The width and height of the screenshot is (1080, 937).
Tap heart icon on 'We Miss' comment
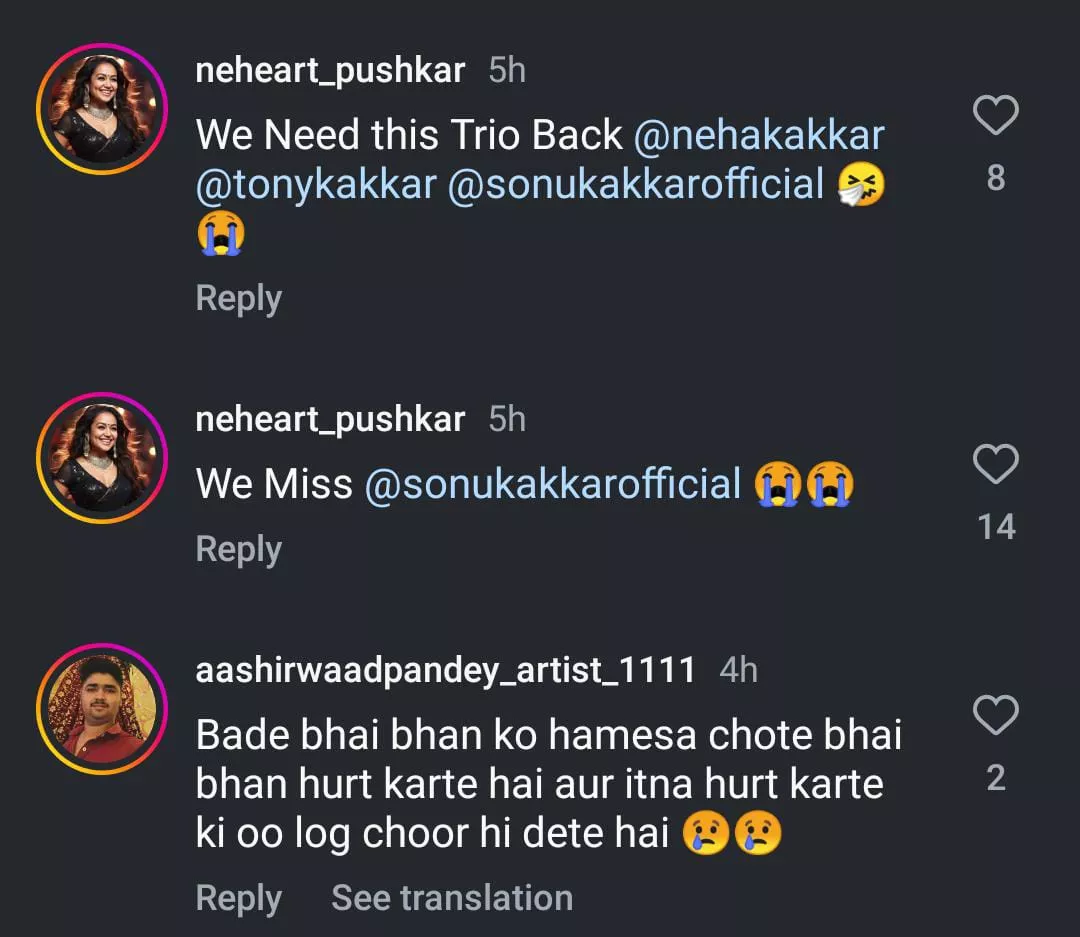pyautogui.click(x=995, y=465)
